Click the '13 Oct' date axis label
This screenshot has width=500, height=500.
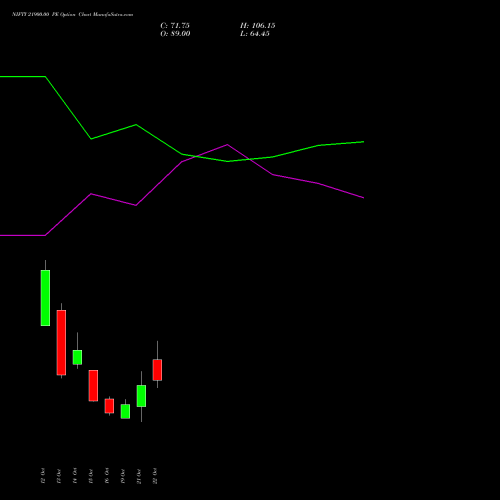click(59, 476)
